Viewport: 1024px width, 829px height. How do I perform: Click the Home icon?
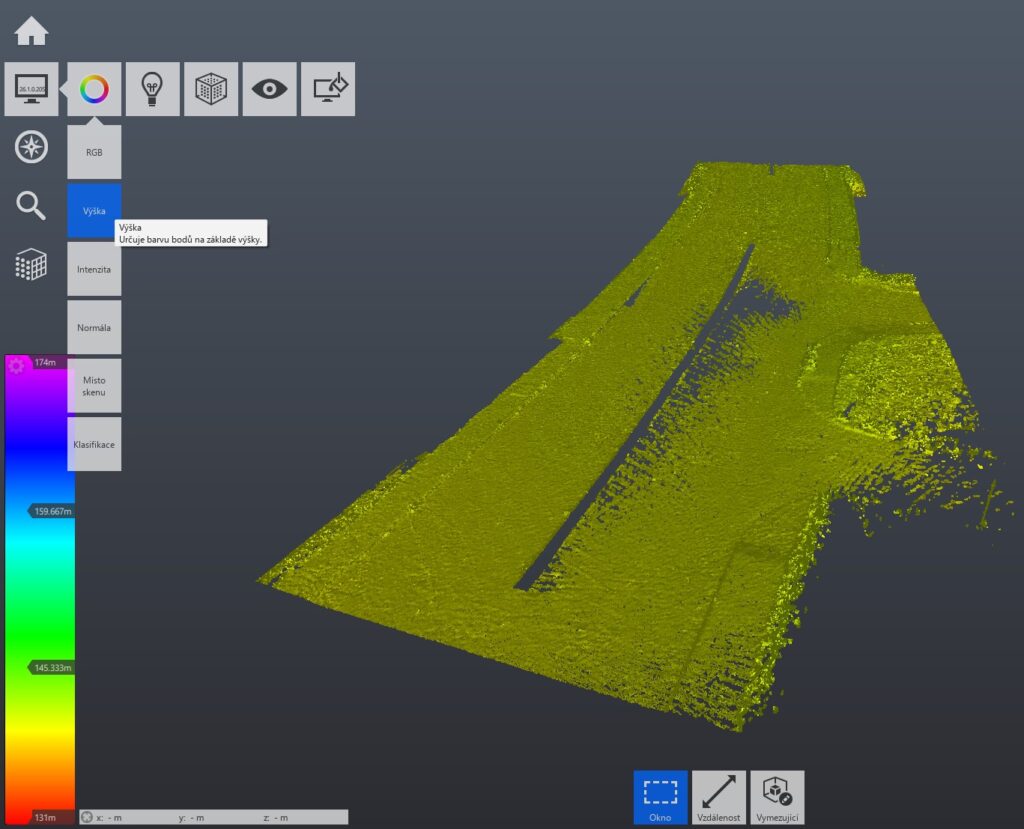pyautogui.click(x=31, y=31)
